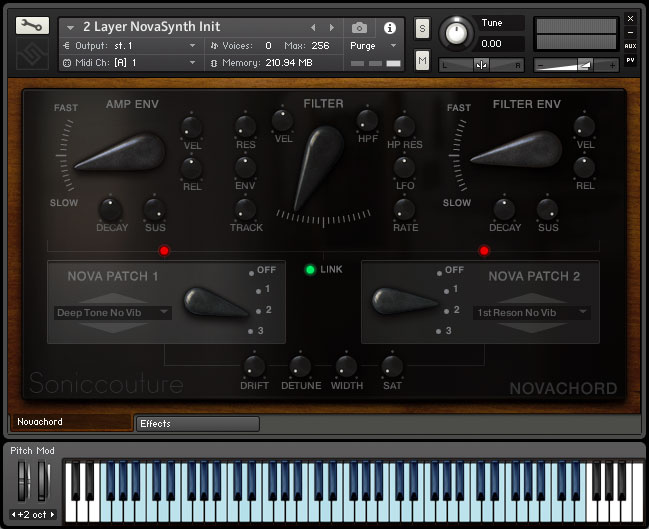Click the filter LFO knob
Screen dimensions: 649x529
point(404,167)
